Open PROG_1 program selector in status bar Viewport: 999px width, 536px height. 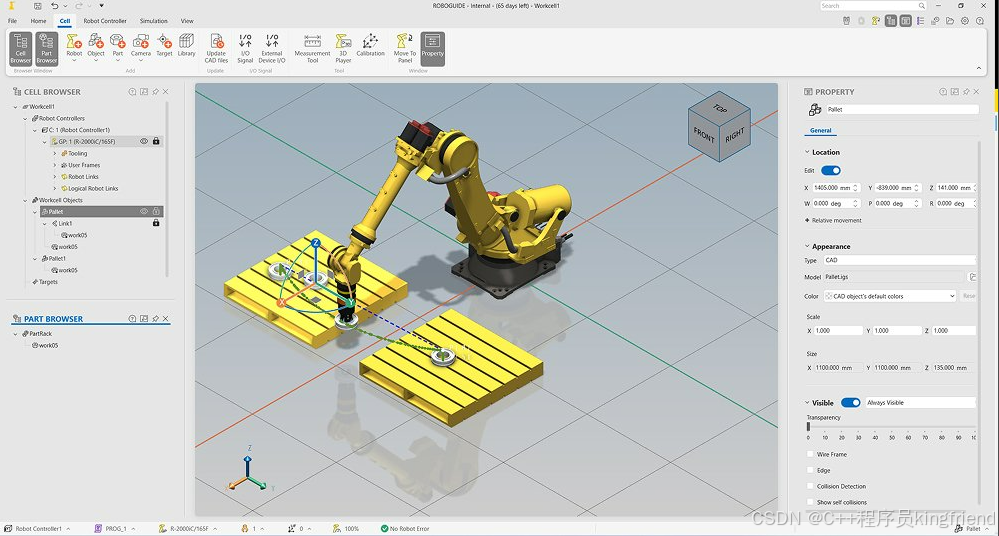(x=115, y=529)
